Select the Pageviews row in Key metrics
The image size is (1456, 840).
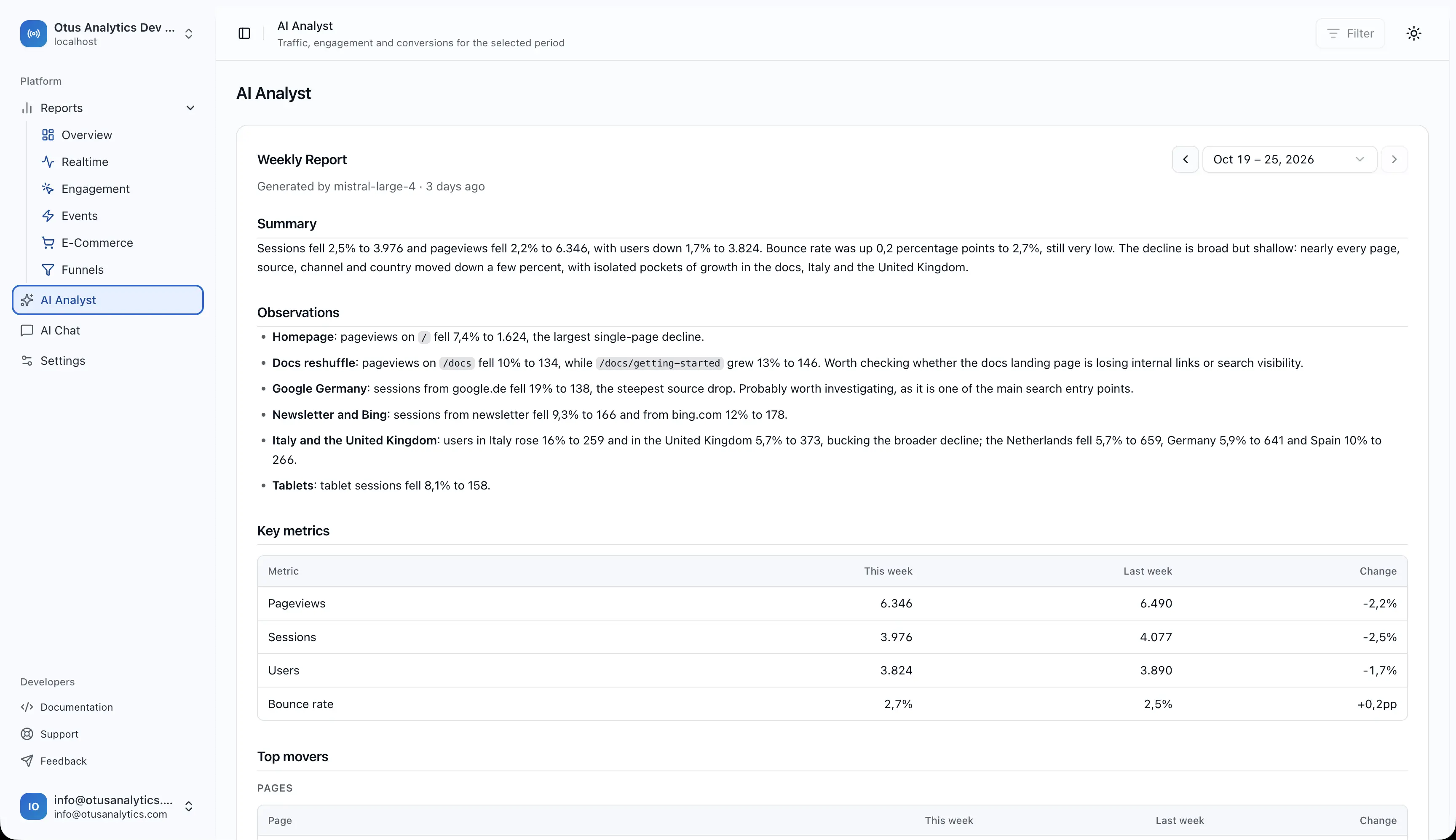(x=832, y=604)
